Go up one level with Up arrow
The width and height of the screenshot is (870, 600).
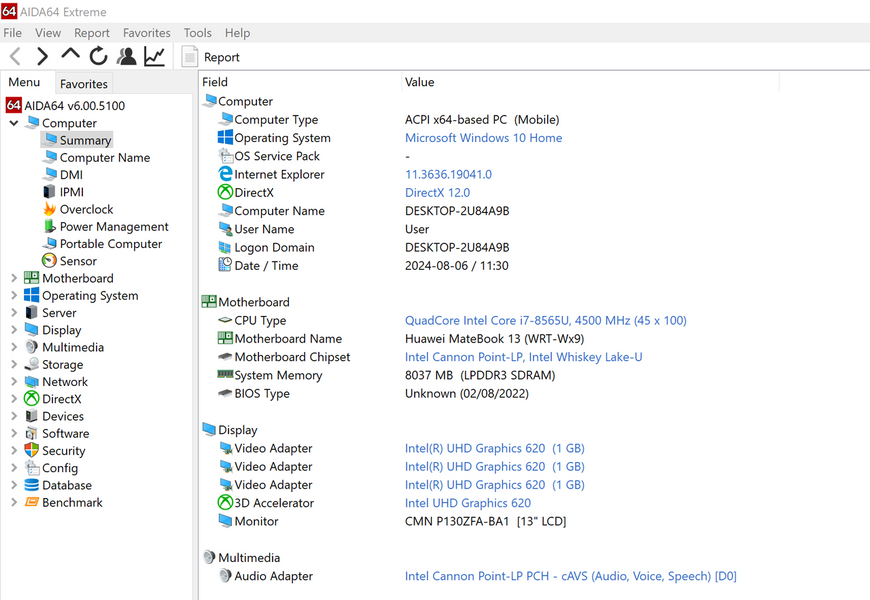(x=70, y=54)
